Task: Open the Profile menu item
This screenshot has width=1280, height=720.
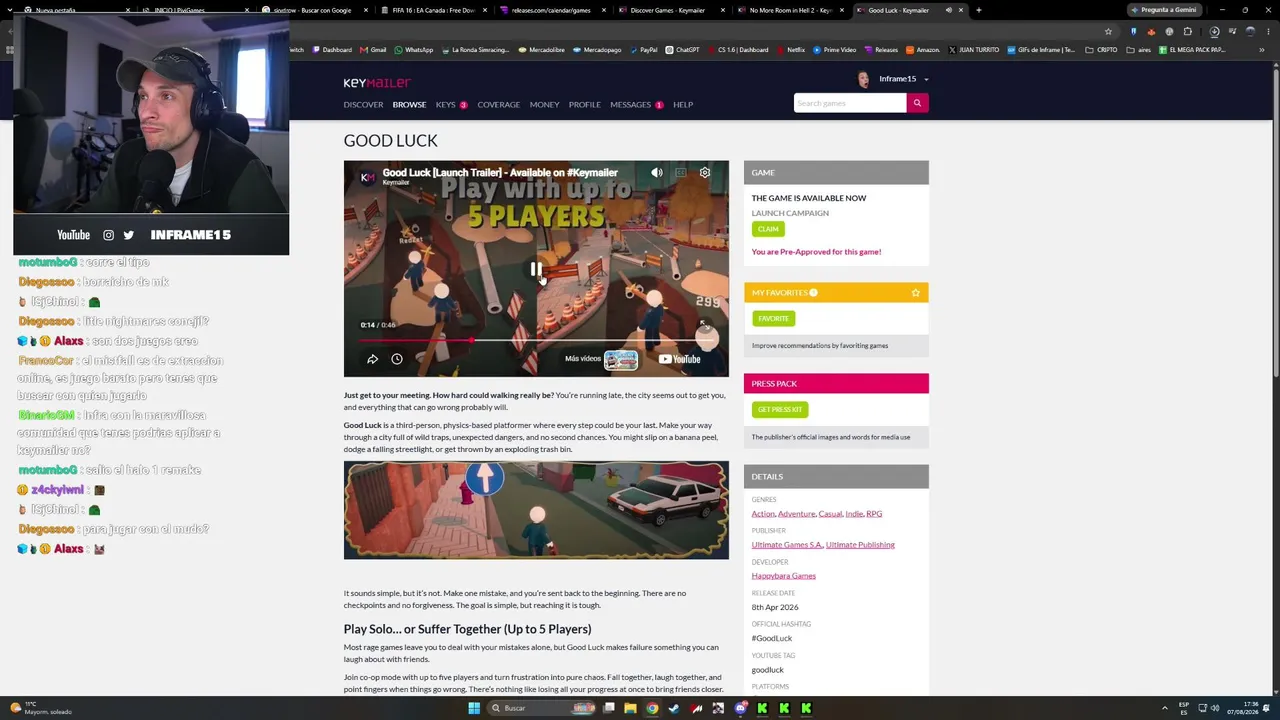Action: pyautogui.click(x=585, y=104)
